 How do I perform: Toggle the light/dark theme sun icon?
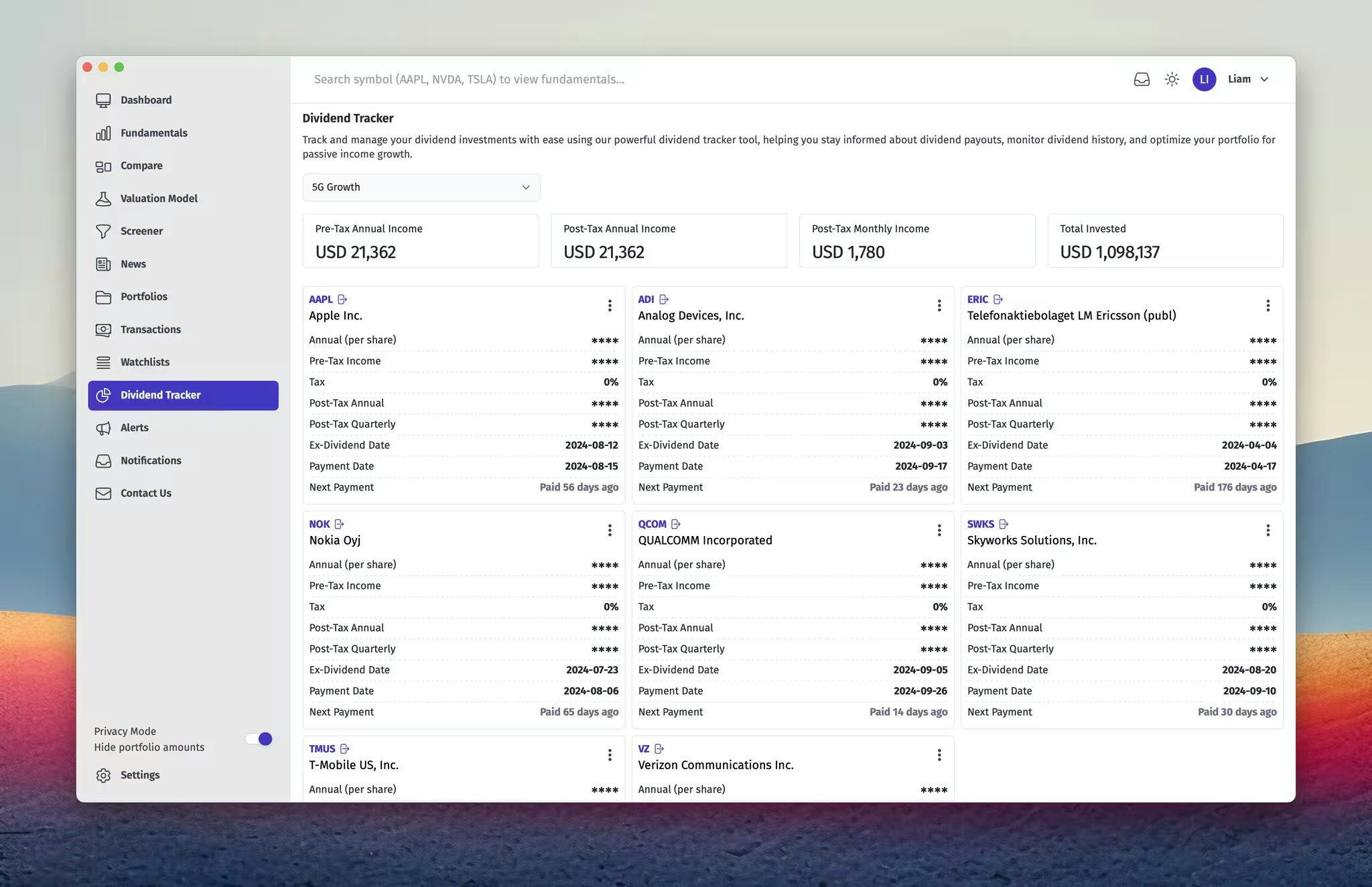coord(1172,79)
